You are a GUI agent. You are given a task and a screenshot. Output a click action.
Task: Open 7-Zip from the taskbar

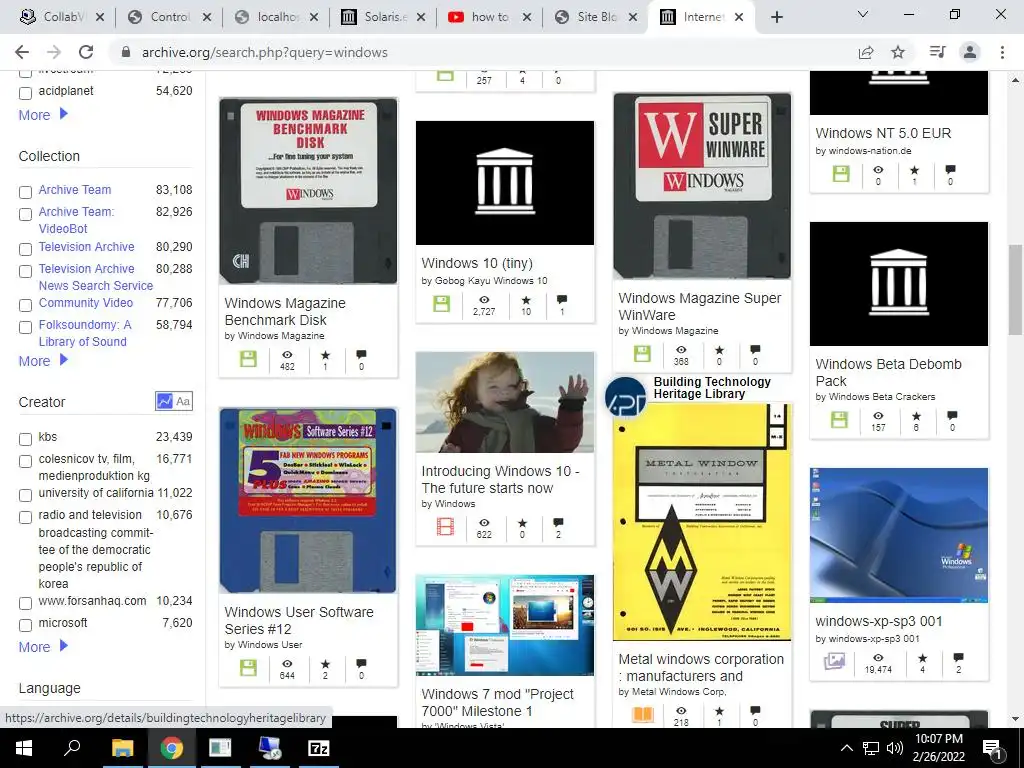(x=319, y=748)
